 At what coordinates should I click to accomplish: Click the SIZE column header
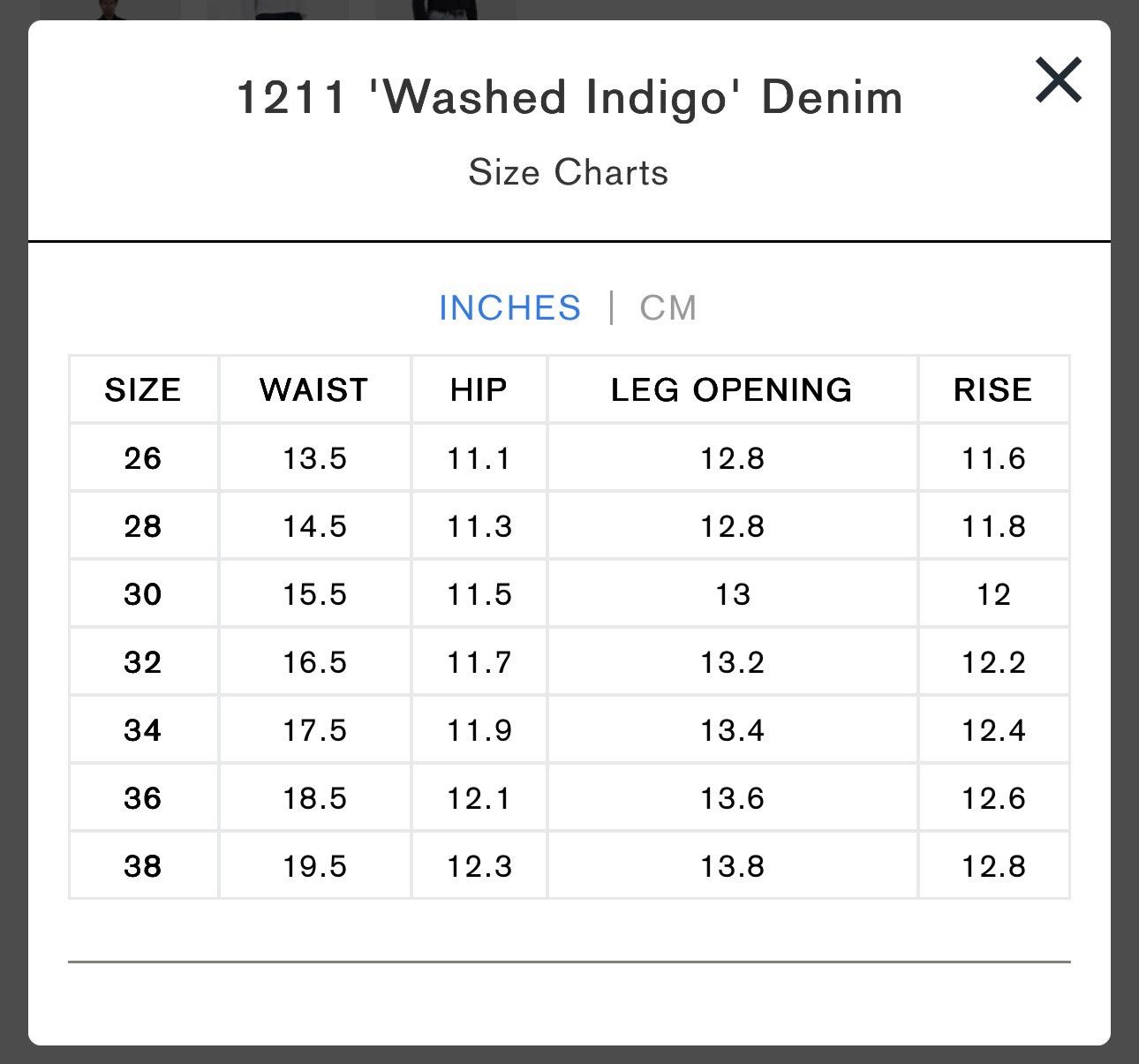point(143,389)
